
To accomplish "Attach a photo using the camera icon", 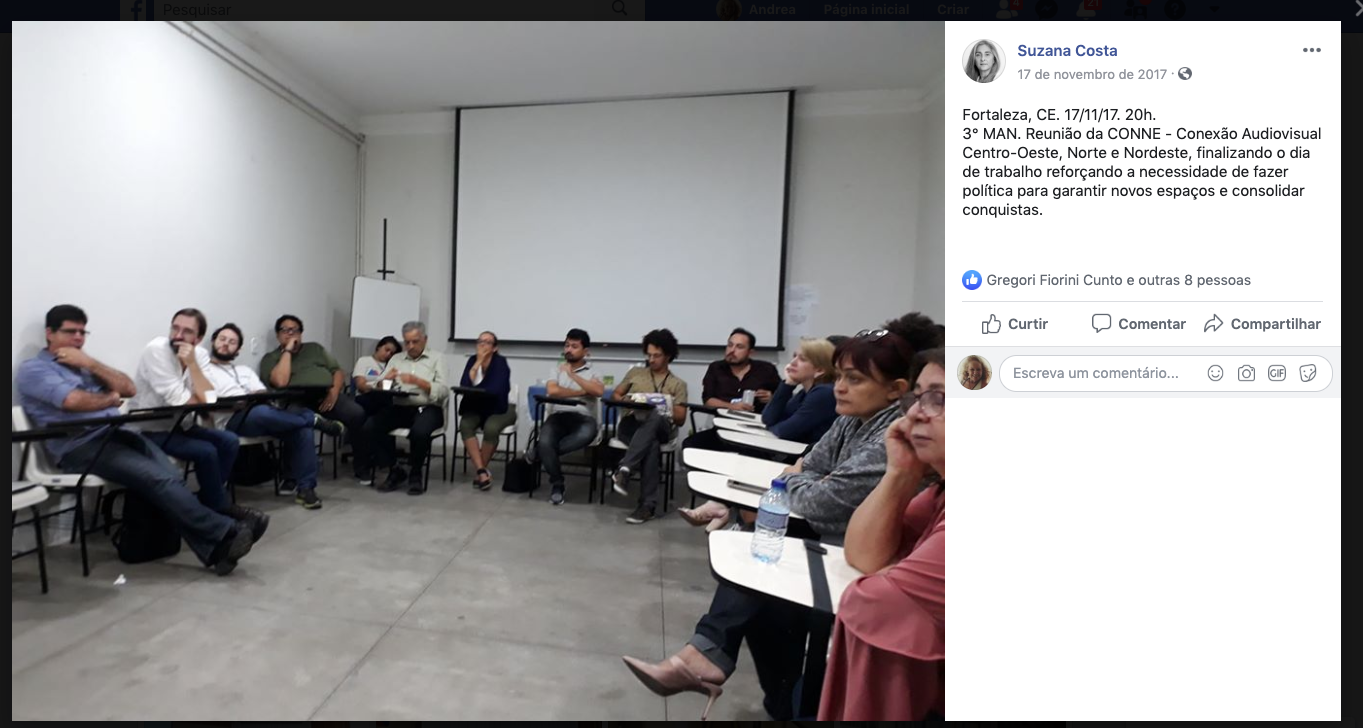I will pos(1246,373).
